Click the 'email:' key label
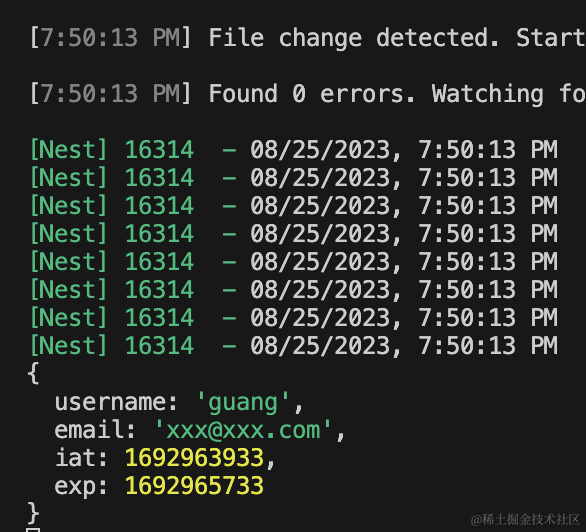586x532 pixels. tap(95, 430)
